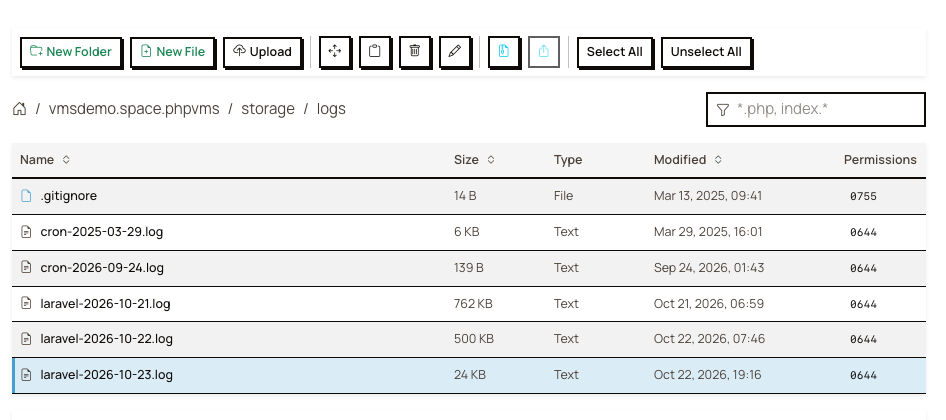Click the laravel-2026-10-23.log file icon
Viewport: 946px width, 420px height.
pos(26,375)
